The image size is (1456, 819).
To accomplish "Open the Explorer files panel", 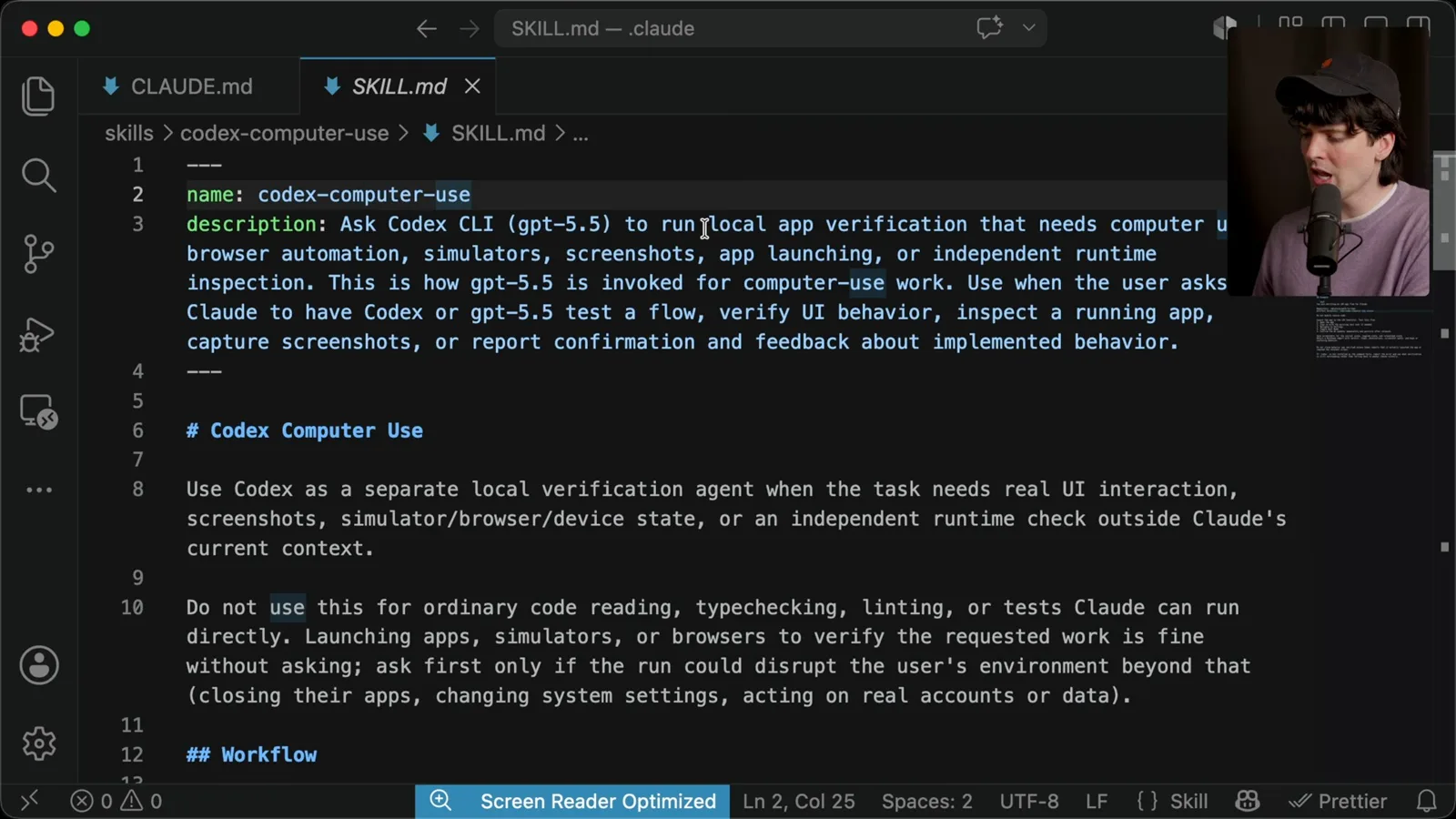I will tap(38, 96).
